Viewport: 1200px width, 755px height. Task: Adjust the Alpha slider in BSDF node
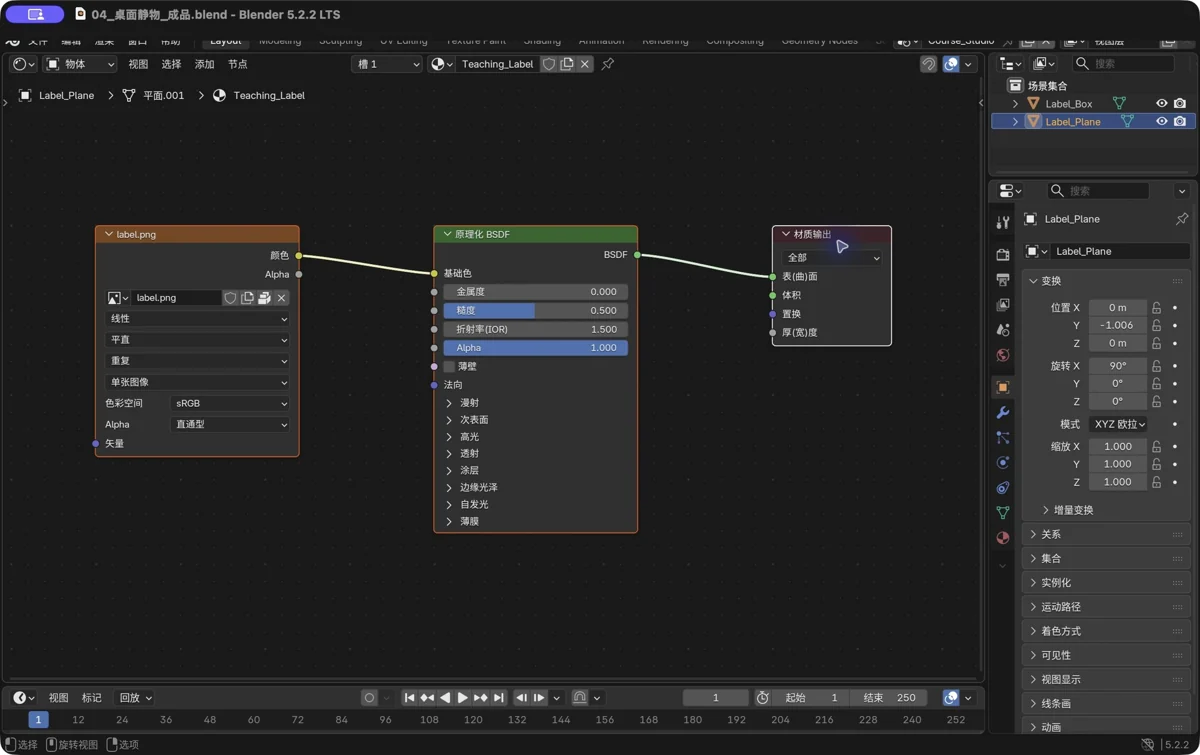click(536, 348)
